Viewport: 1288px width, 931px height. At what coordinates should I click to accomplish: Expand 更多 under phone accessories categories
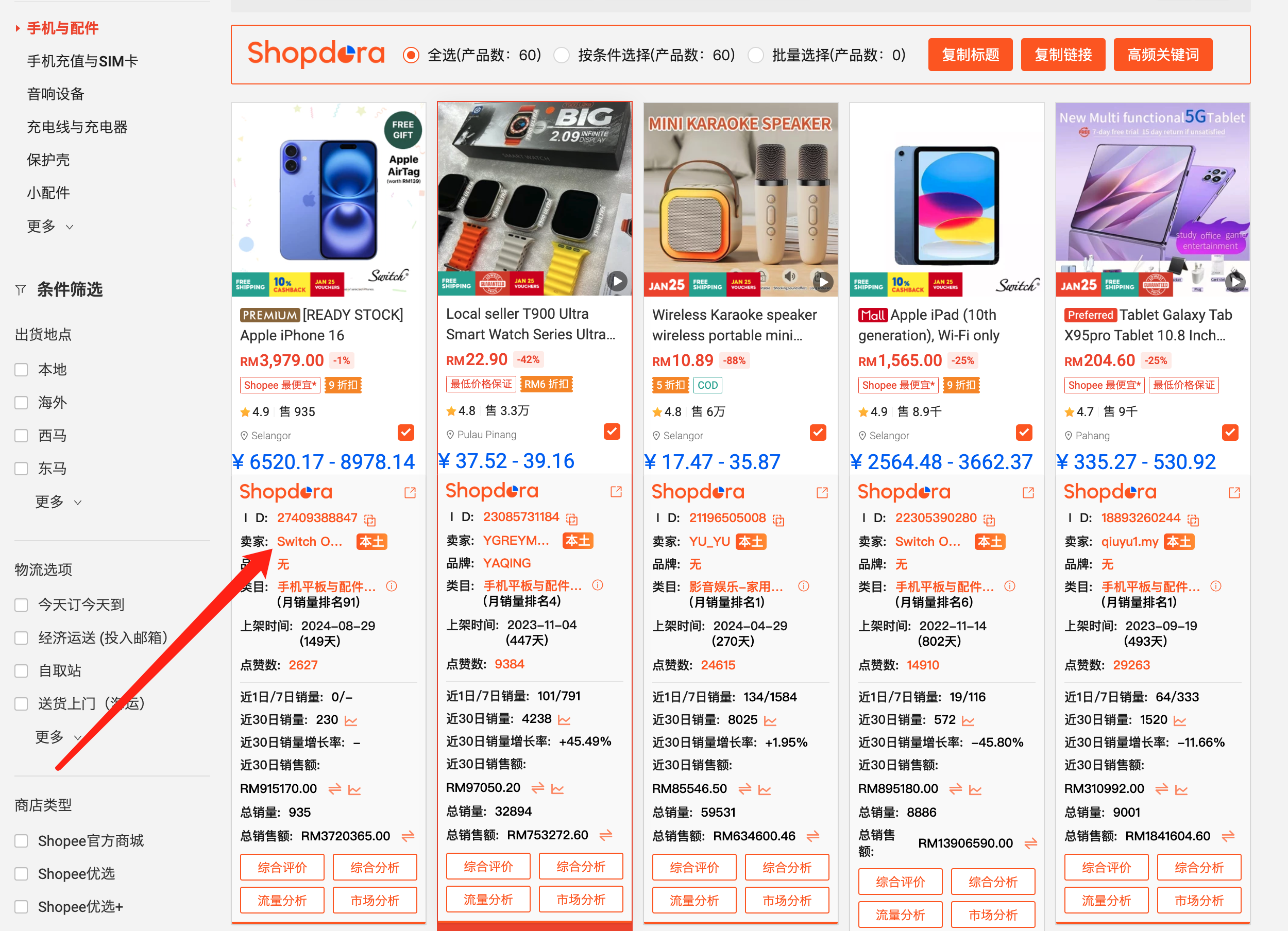point(50,226)
